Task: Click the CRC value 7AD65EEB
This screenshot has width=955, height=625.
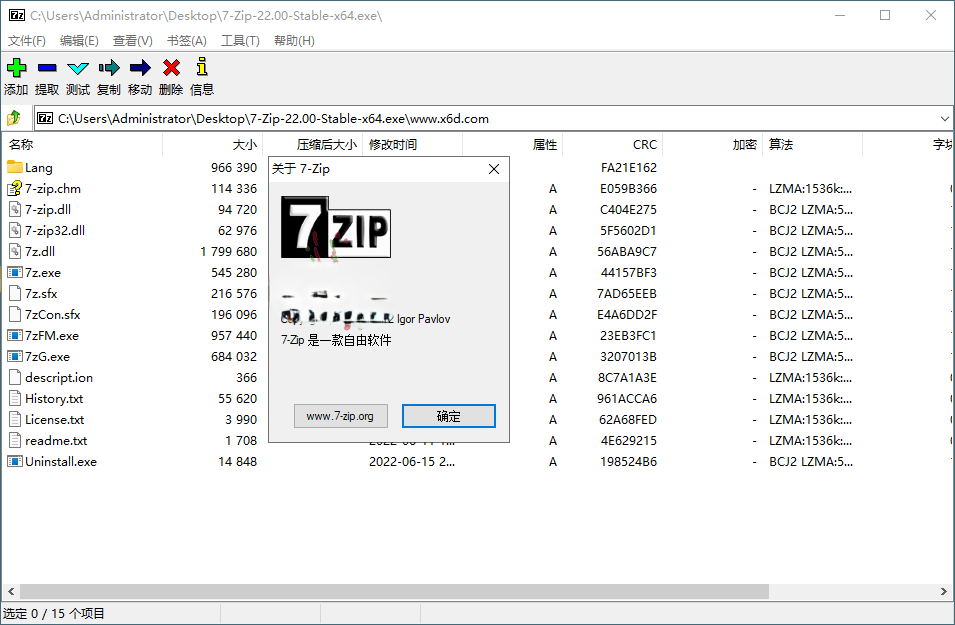Action: [x=627, y=294]
